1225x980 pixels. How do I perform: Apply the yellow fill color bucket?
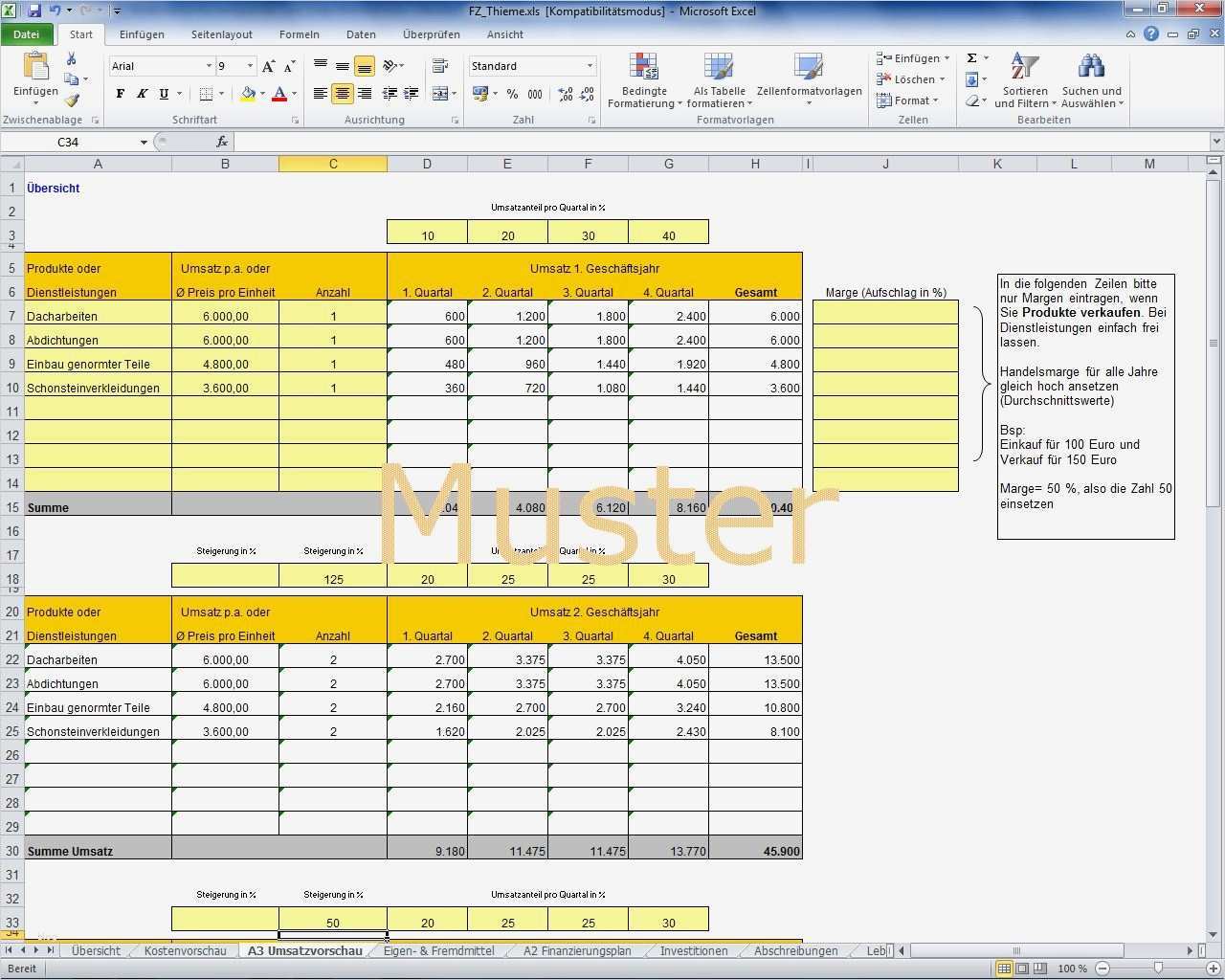248,94
